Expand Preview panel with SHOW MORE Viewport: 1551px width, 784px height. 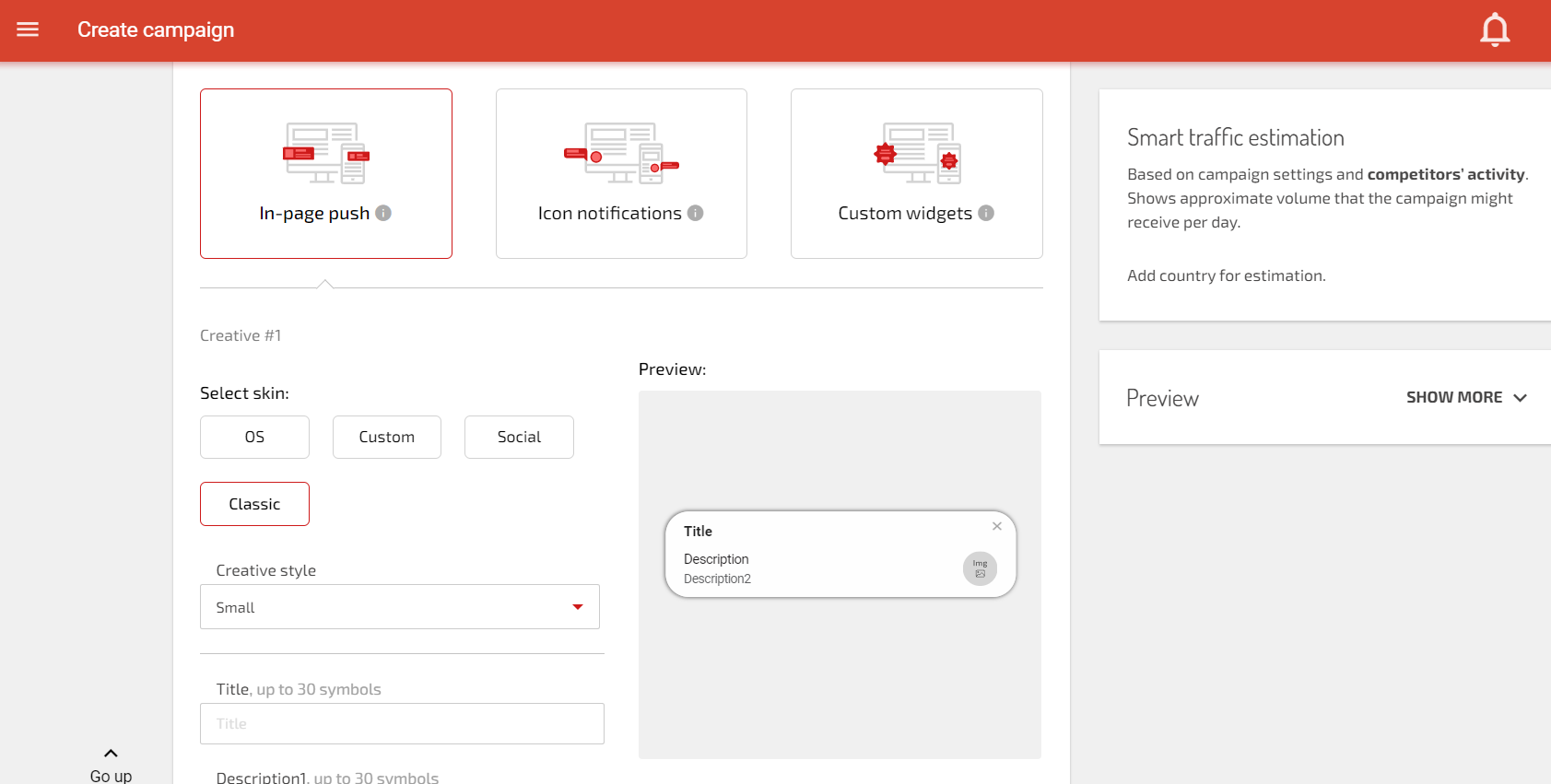pyautogui.click(x=1465, y=397)
